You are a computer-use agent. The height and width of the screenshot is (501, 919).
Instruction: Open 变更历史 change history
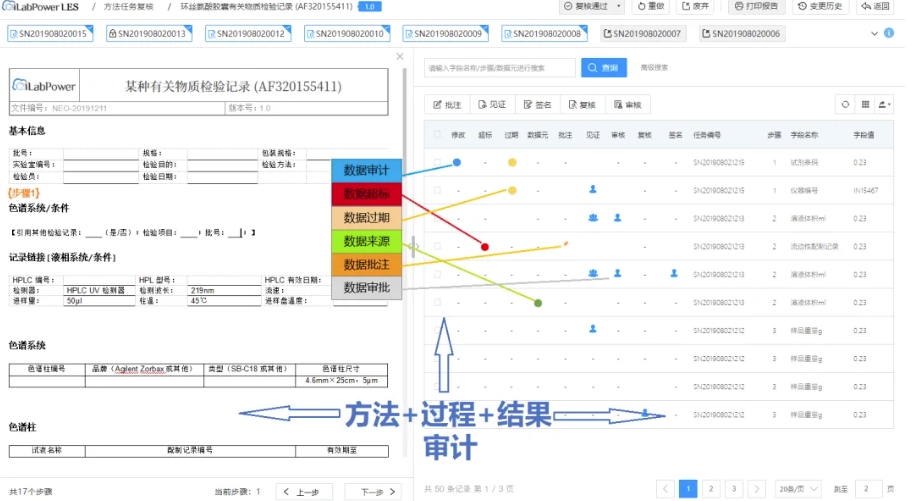tap(818, 7)
